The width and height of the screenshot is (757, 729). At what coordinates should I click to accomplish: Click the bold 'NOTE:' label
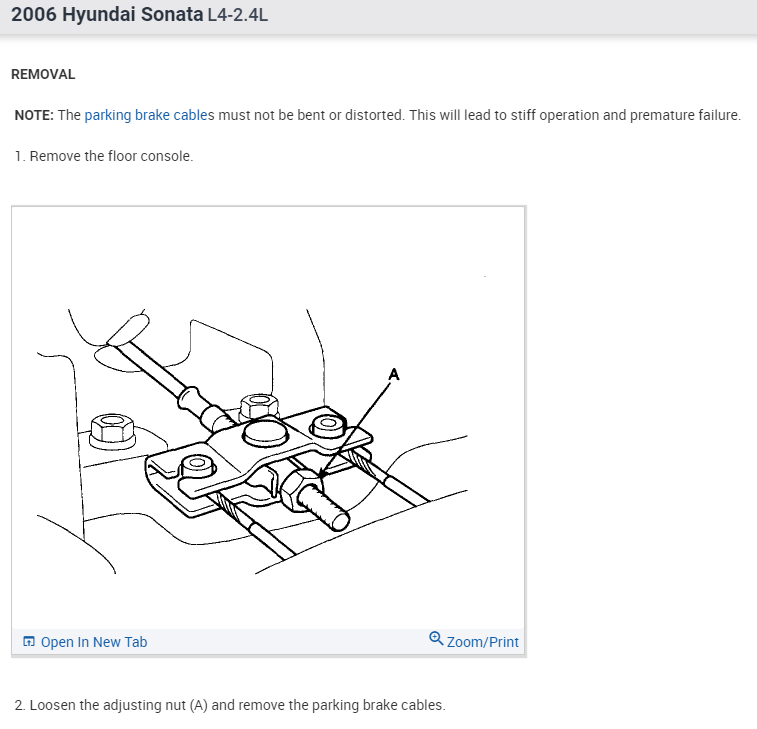[34, 115]
